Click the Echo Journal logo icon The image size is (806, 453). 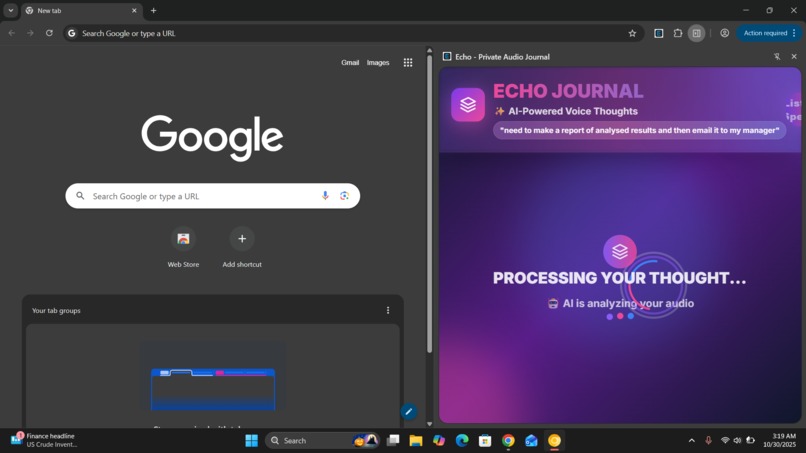coord(468,105)
